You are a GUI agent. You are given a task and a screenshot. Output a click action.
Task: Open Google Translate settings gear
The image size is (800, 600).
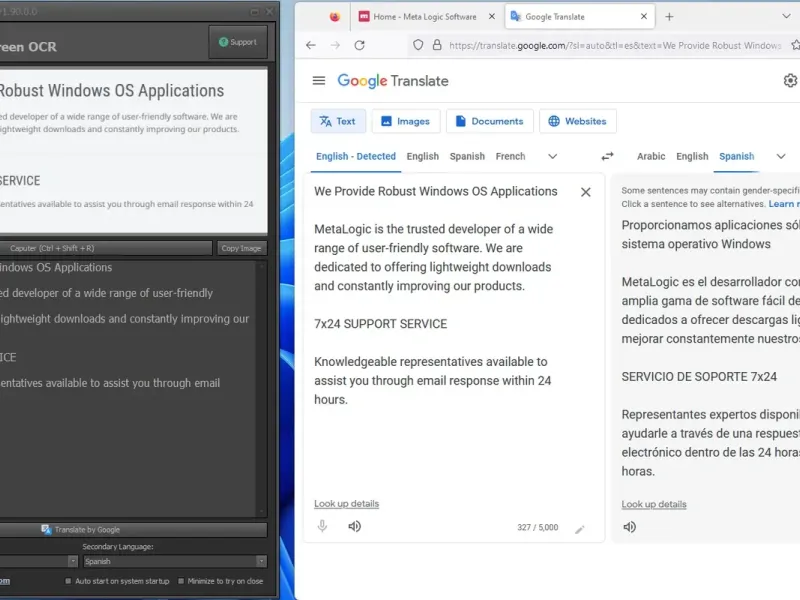790,81
